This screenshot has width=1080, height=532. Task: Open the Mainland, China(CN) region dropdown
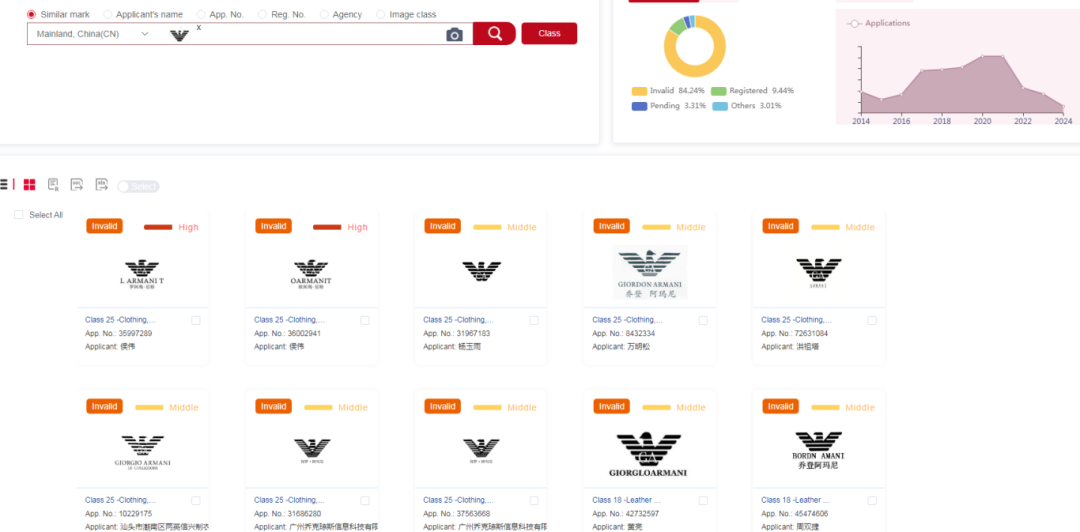pyautogui.click(x=92, y=34)
